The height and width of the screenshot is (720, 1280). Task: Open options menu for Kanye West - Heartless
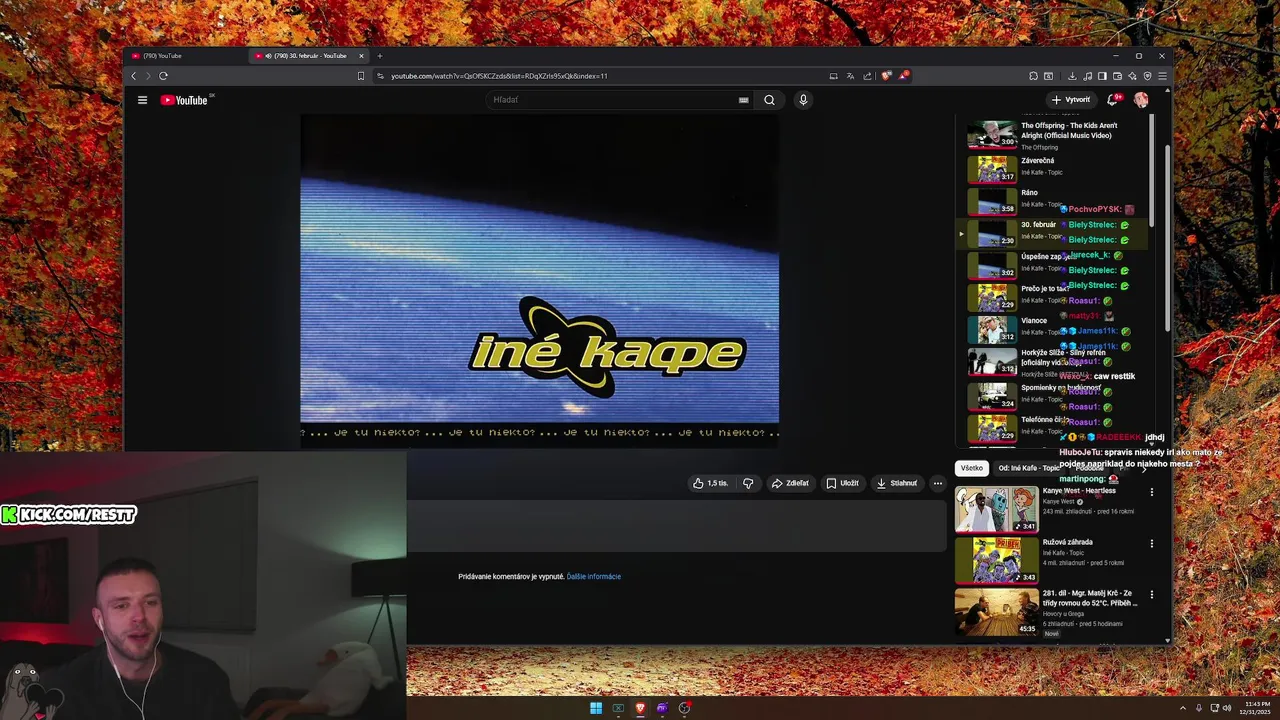coord(1151,492)
